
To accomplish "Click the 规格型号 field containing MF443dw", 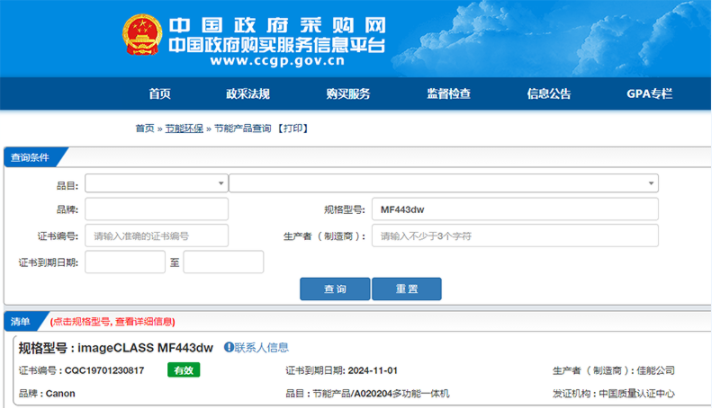I will coord(514,210).
